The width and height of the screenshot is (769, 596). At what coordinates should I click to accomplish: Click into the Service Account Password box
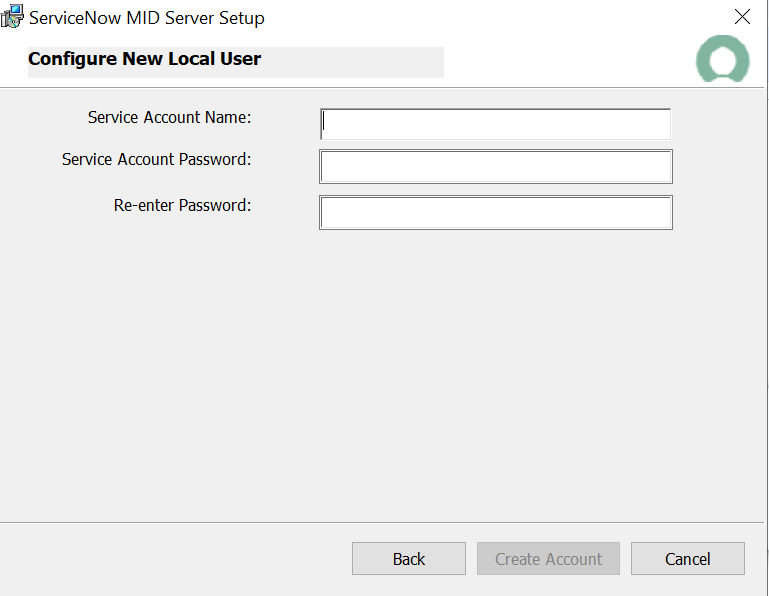click(496, 167)
